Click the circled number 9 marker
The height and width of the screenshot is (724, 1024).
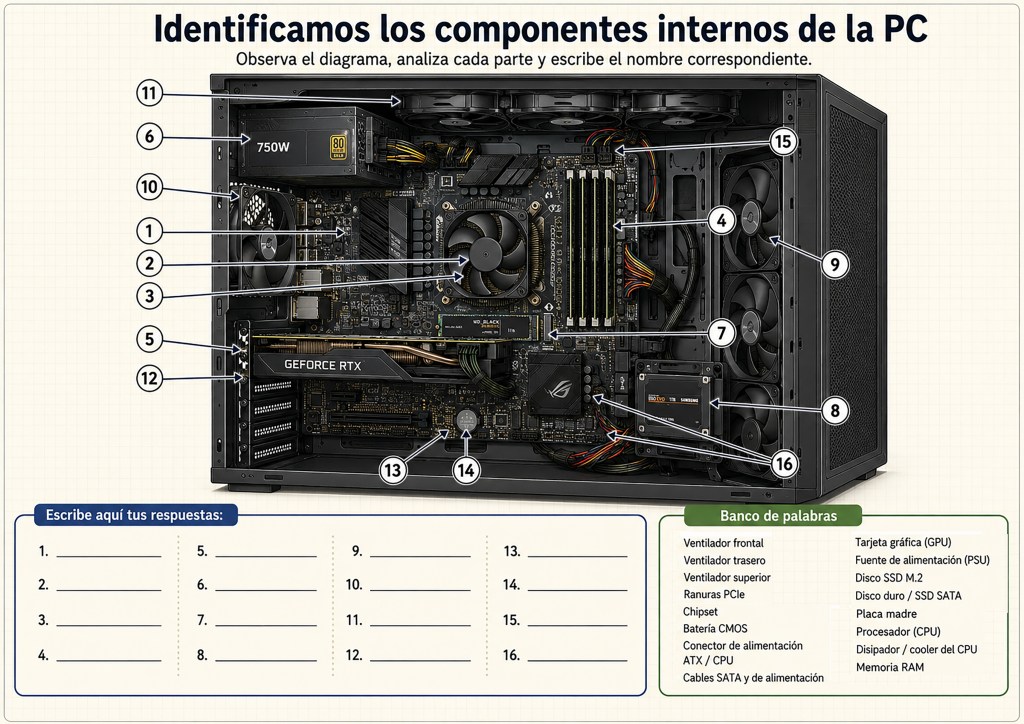[835, 264]
